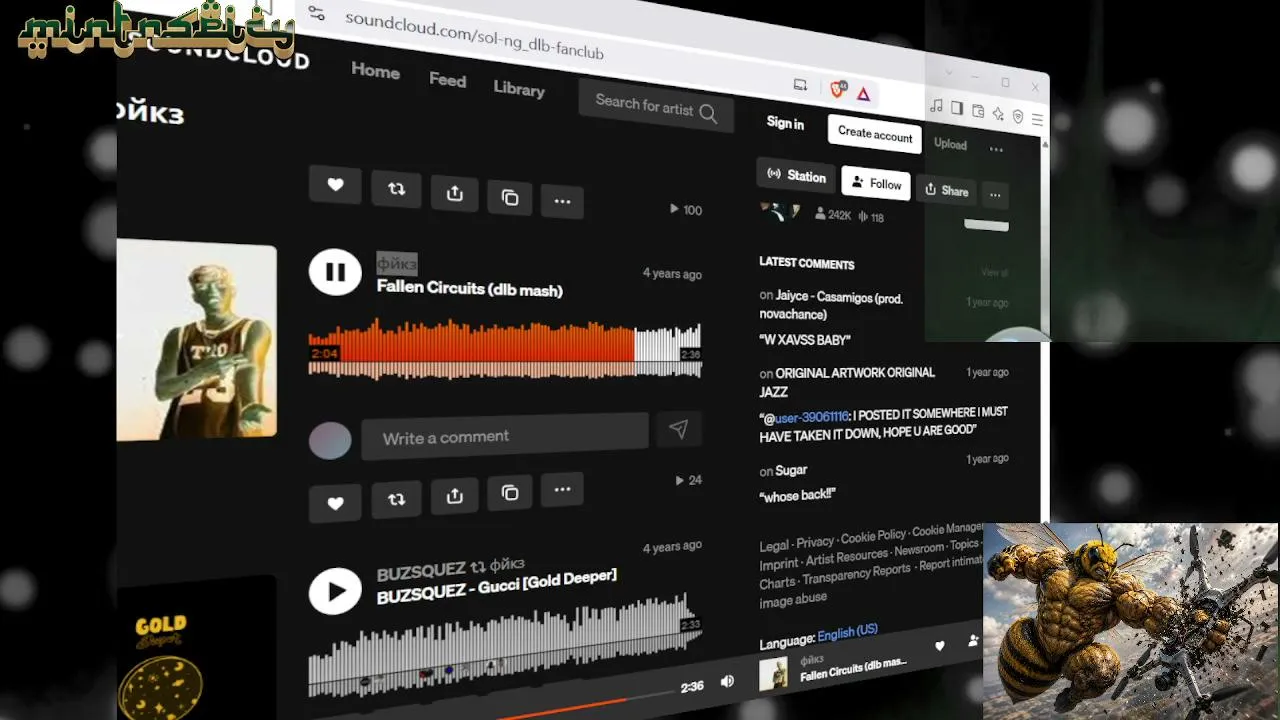Viewport: 1280px width, 720px height.
Task: Repost the track showing 24 plays
Action: pyautogui.click(x=396, y=498)
